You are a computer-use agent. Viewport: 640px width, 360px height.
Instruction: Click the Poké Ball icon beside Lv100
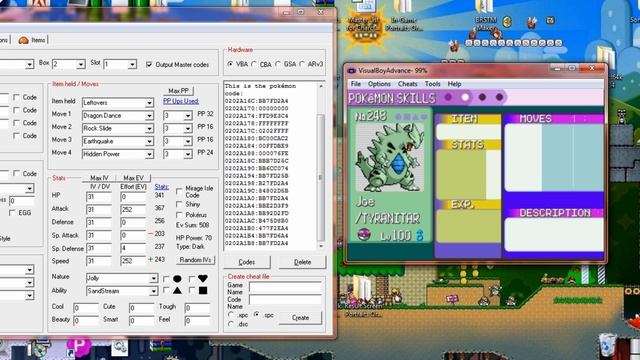[x=364, y=234]
